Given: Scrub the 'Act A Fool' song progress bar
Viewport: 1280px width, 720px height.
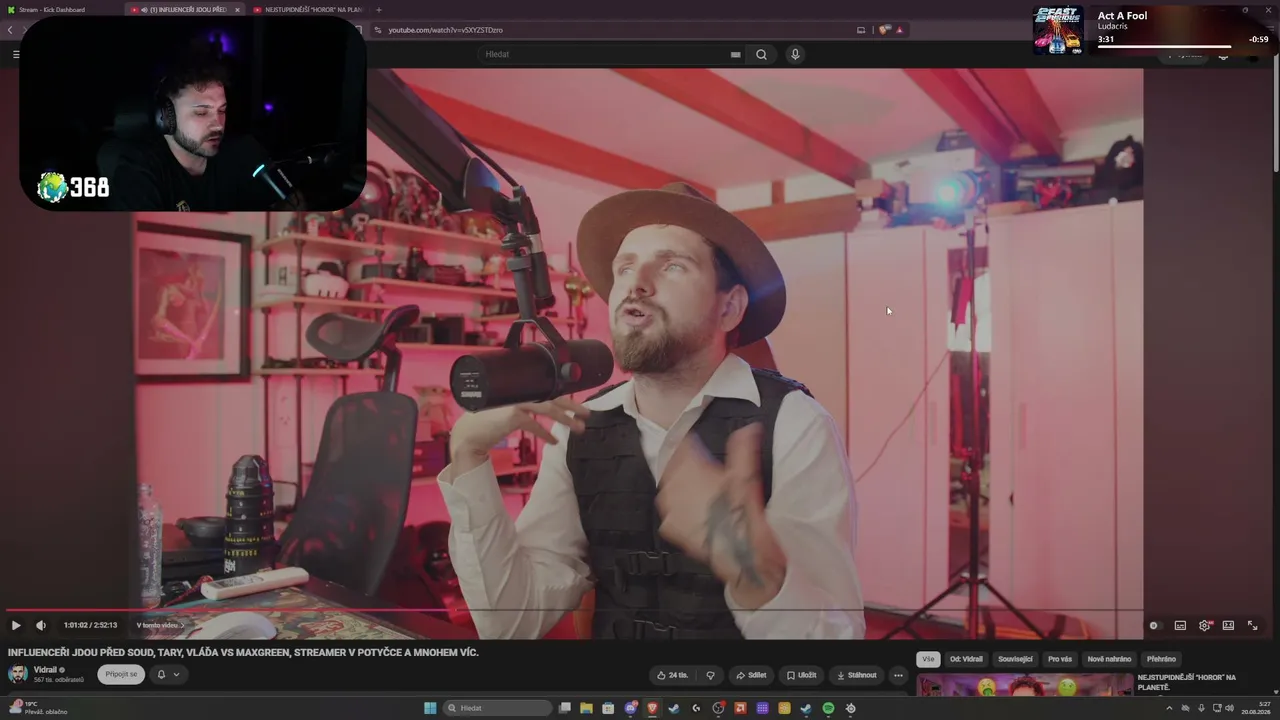Looking at the screenshot, I should 1164,47.
